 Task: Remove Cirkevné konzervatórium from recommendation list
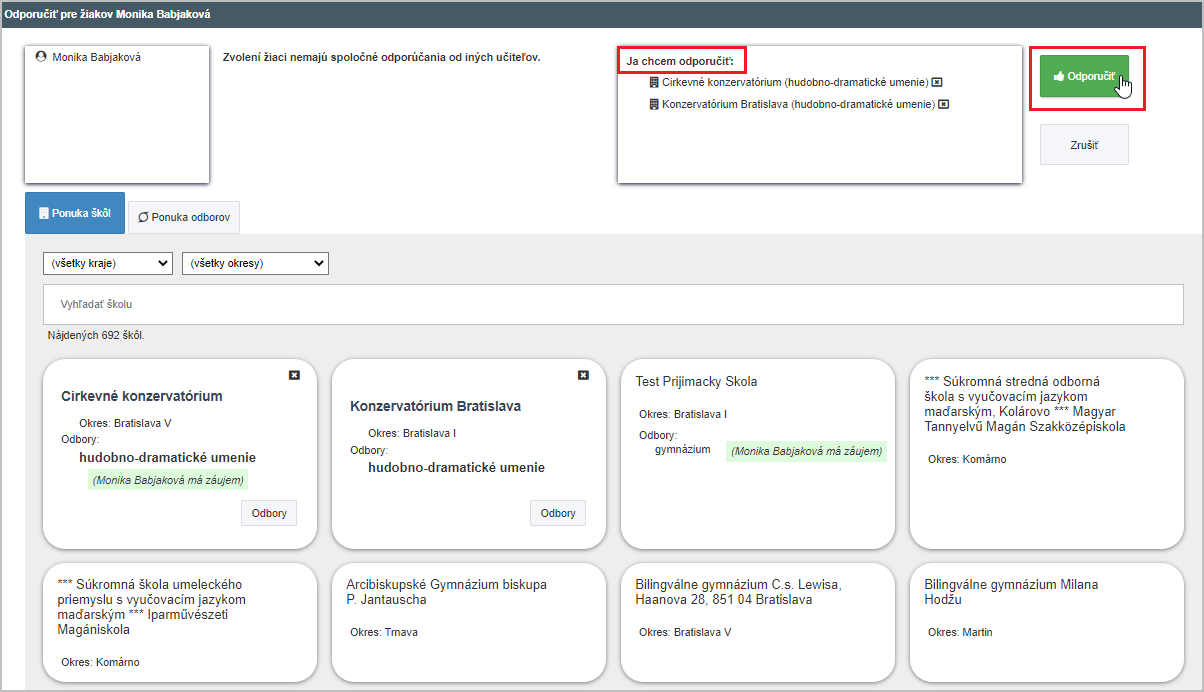937,82
